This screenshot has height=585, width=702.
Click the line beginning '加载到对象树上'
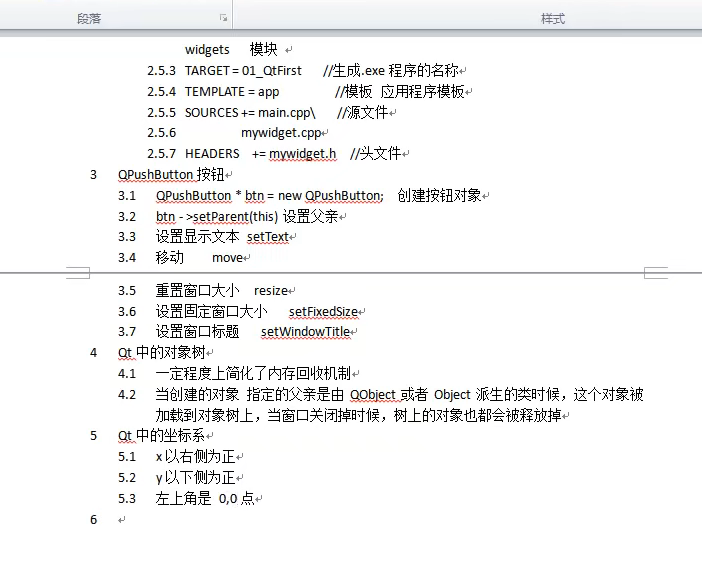pyautogui.click(x=359, y=415)
